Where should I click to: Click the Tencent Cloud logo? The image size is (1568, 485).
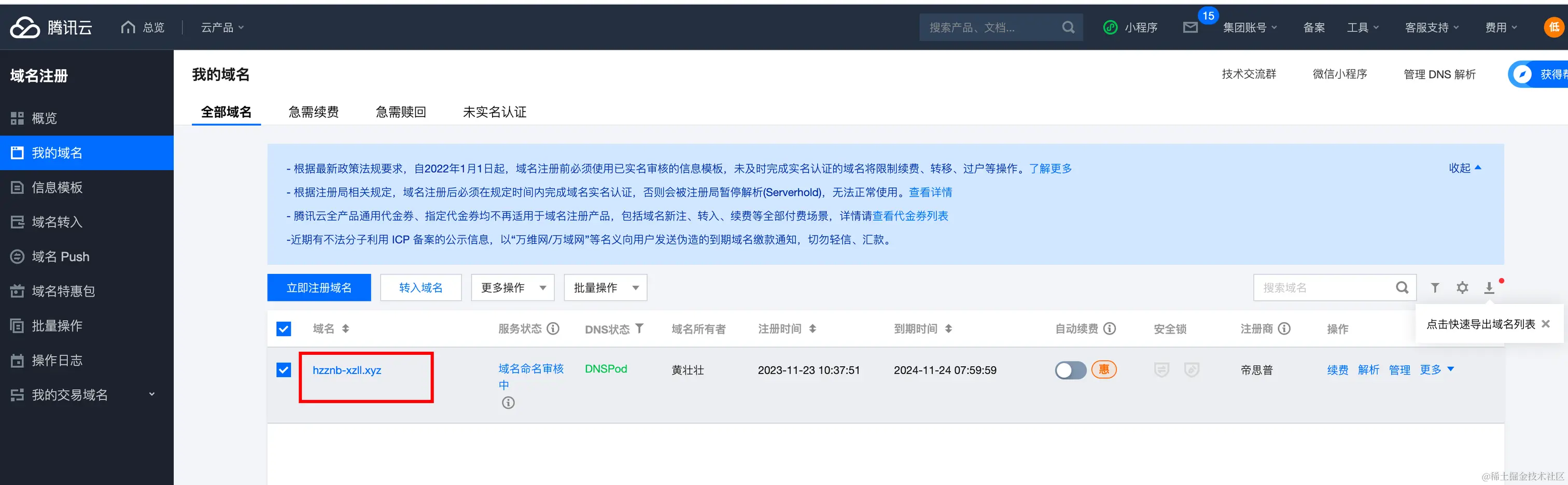click(x=51, y=27)
